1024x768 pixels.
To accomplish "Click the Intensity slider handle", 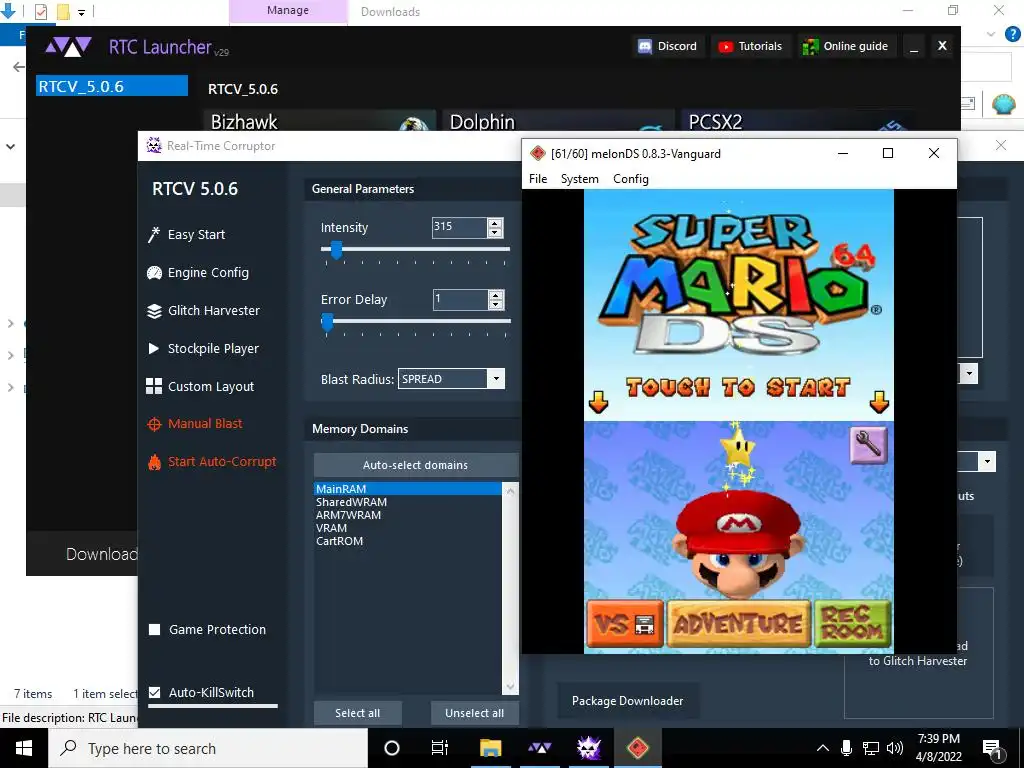I will click(336, 249).
